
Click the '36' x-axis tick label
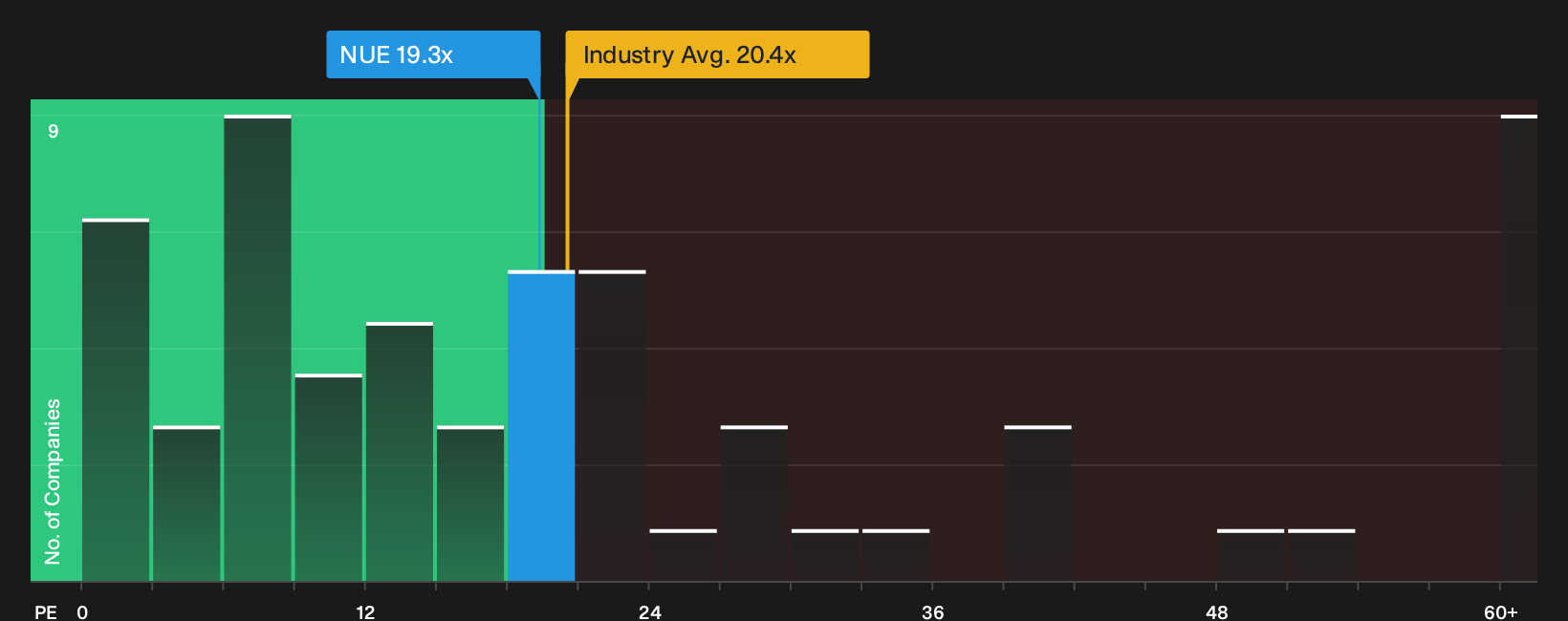[x=933, y=612]
